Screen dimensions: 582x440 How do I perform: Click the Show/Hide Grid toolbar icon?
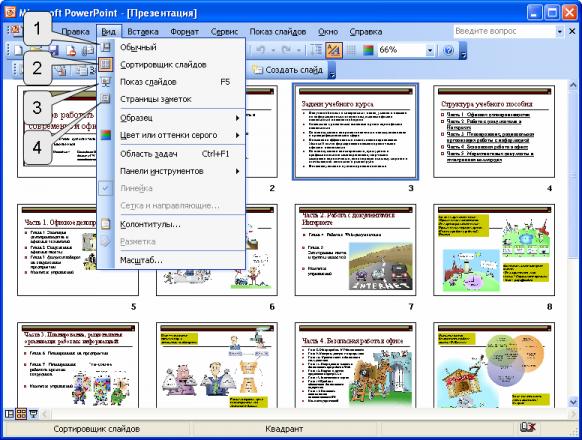point(351,50)
